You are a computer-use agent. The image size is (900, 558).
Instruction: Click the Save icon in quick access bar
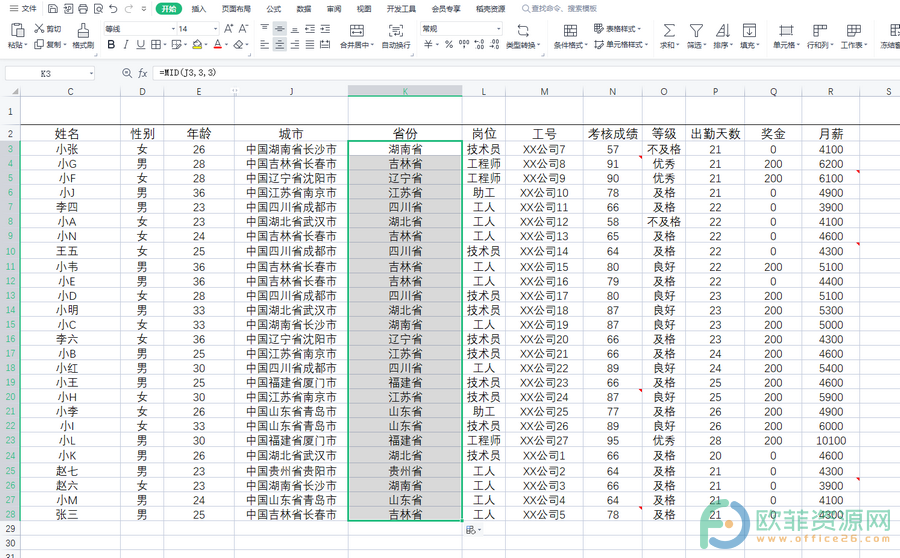tap(53, 9)
